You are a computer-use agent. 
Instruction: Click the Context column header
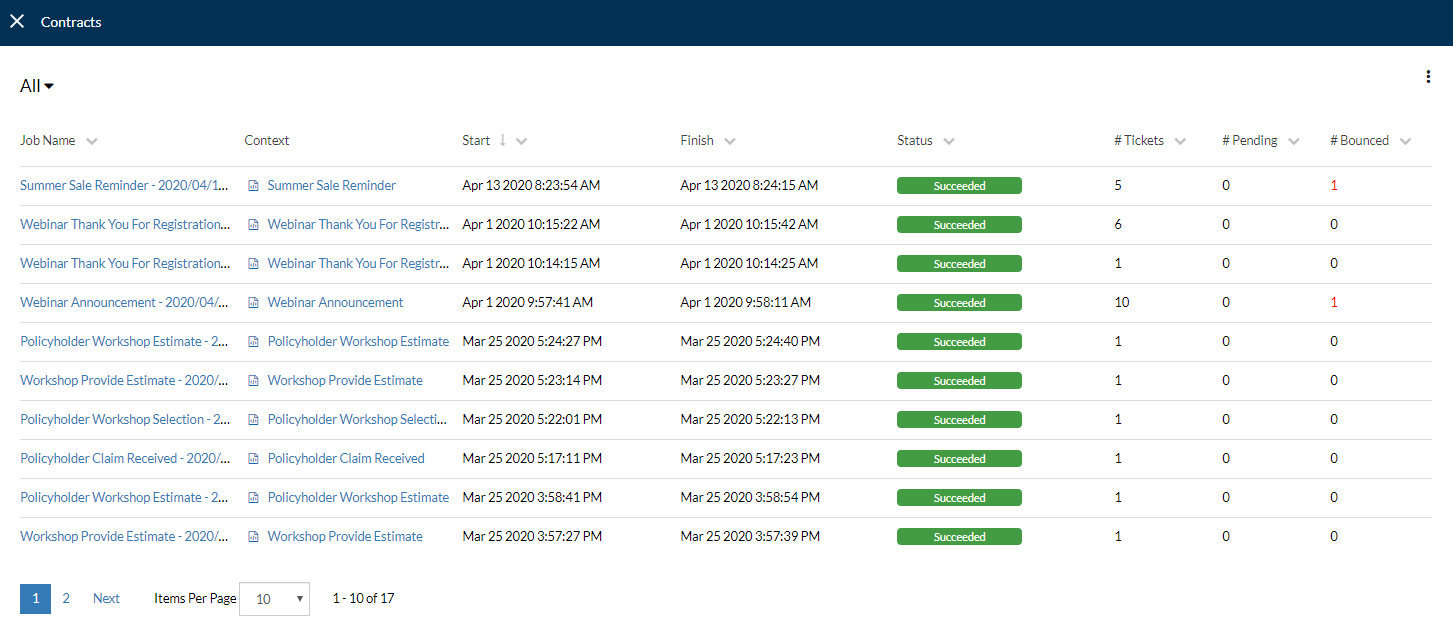tap(267, 141)
